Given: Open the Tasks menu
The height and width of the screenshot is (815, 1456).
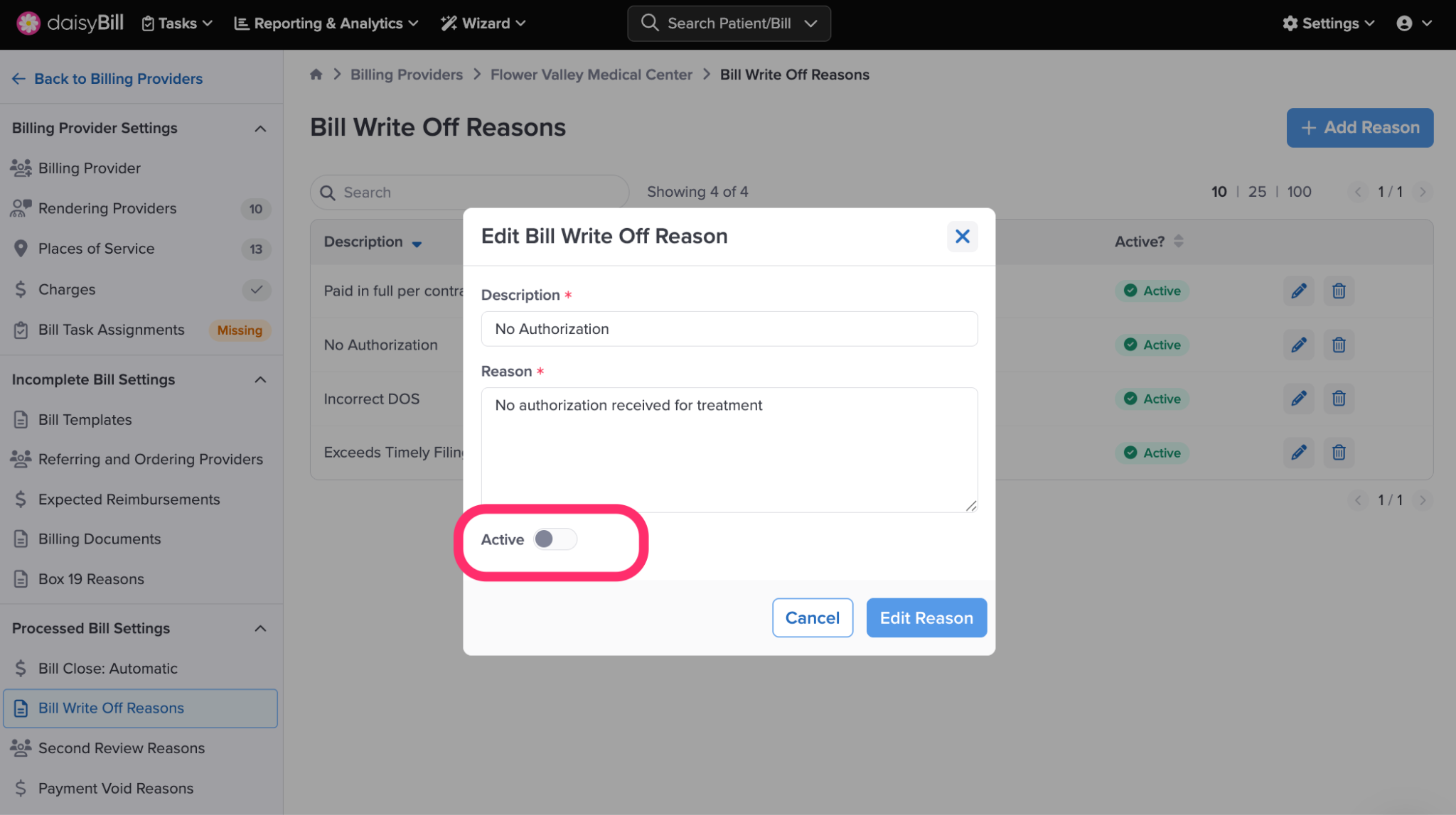Looking at the screenshot, I should (177, 23).
